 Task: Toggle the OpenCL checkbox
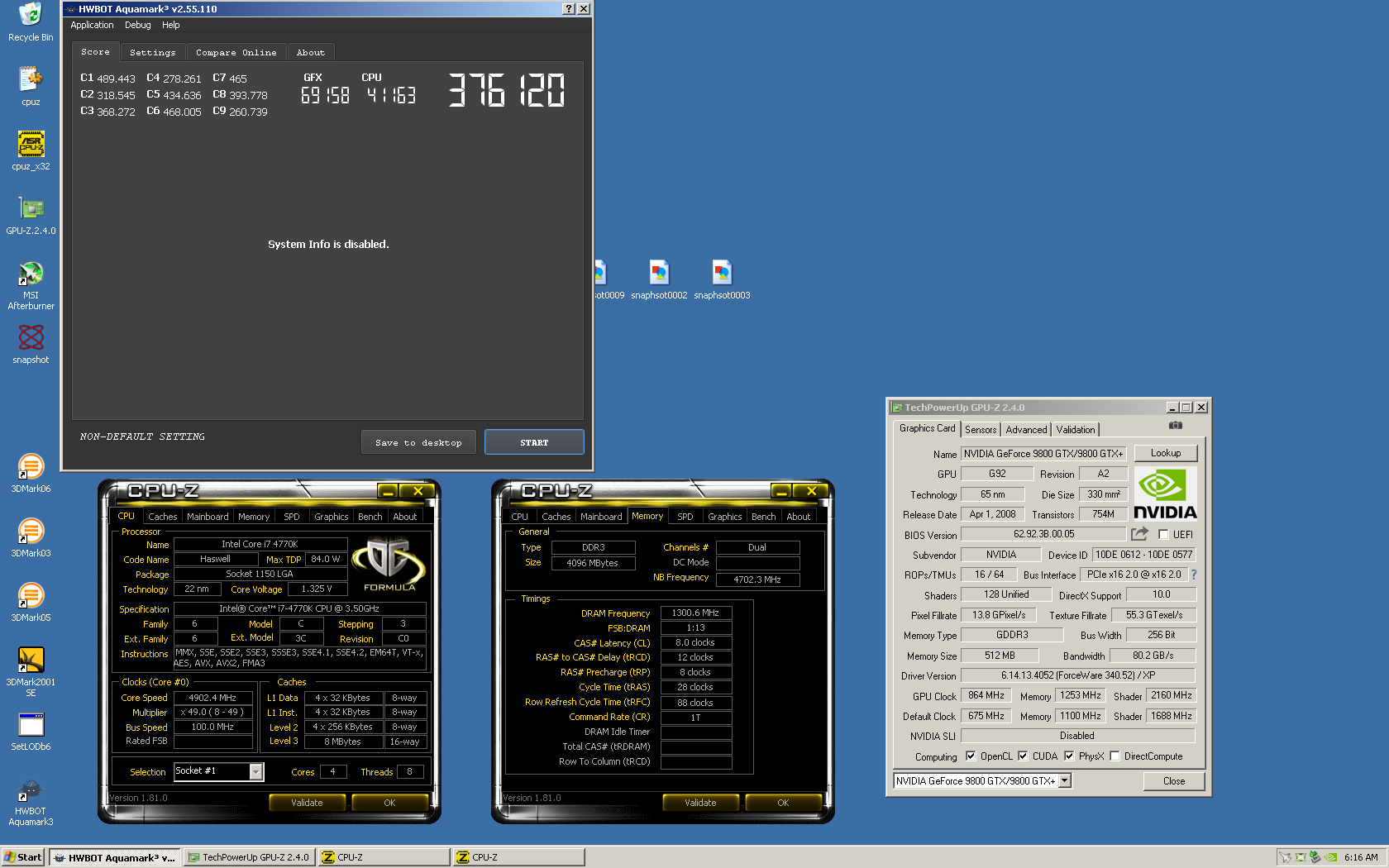pos(971,756)
